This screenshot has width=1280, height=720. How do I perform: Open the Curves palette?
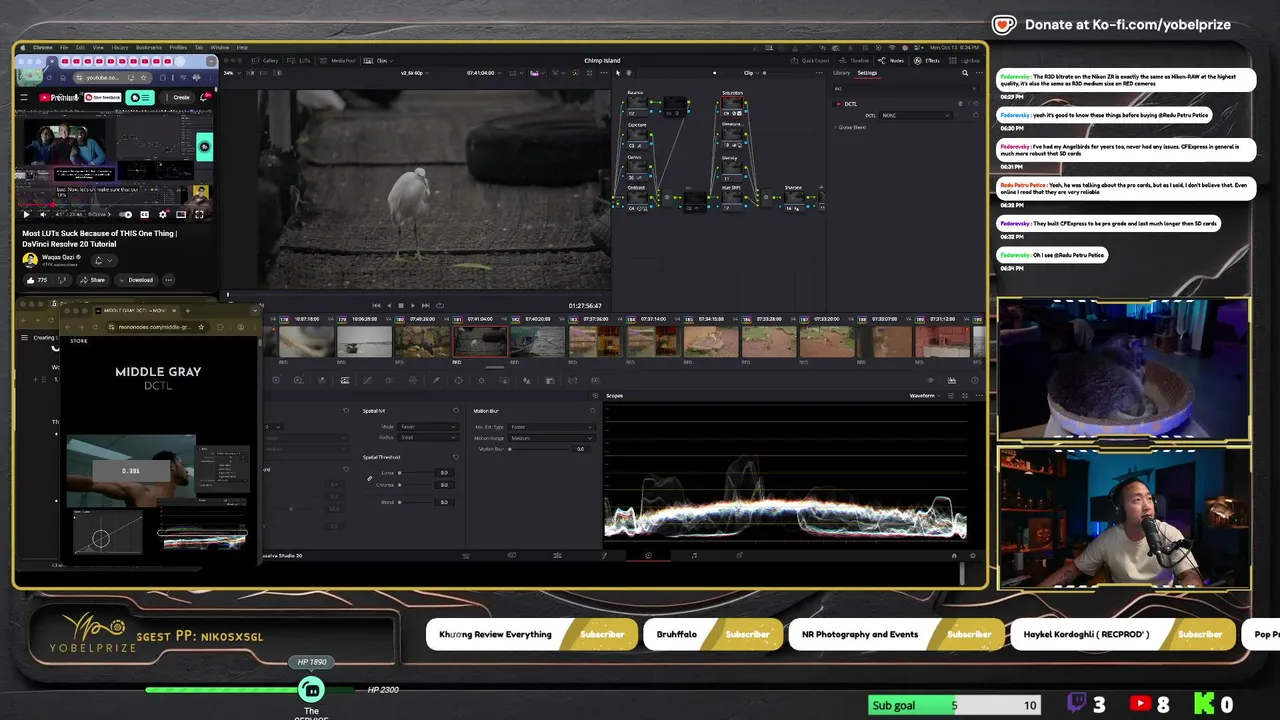click(x=367, y=380)
